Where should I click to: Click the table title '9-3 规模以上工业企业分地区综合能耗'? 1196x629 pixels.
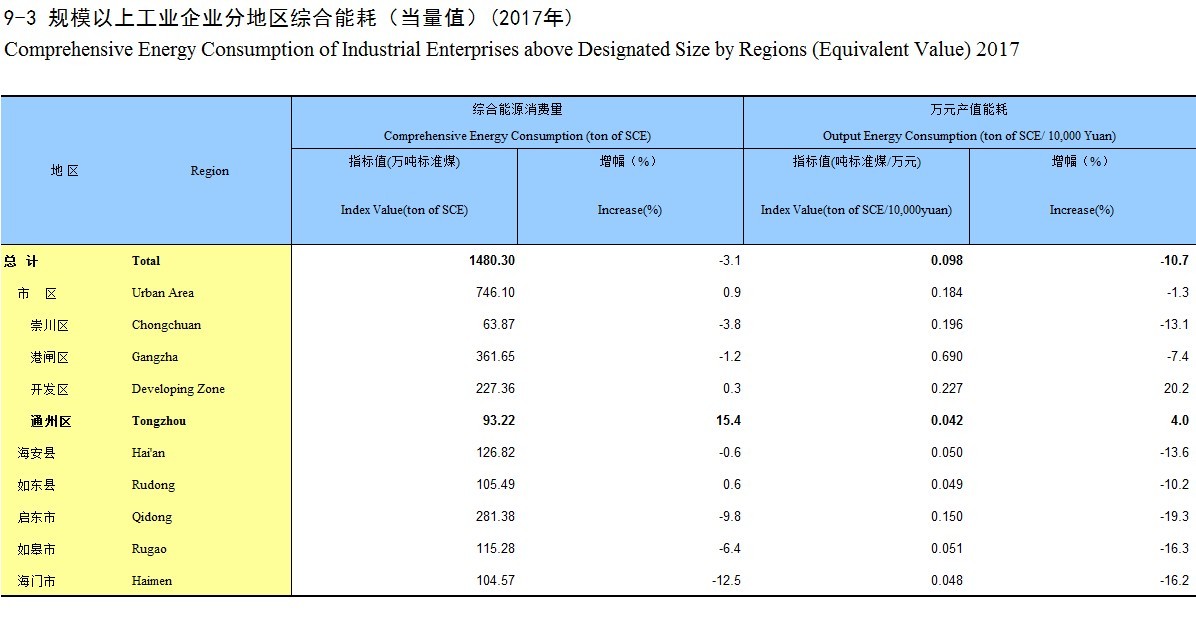(289, 18)
